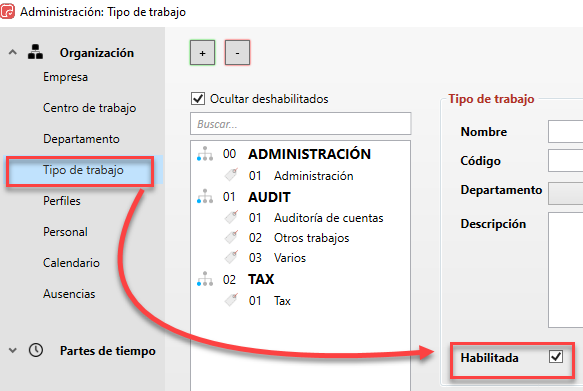Open Centro de trabajo in the sidebar

(x=90, y=108)
